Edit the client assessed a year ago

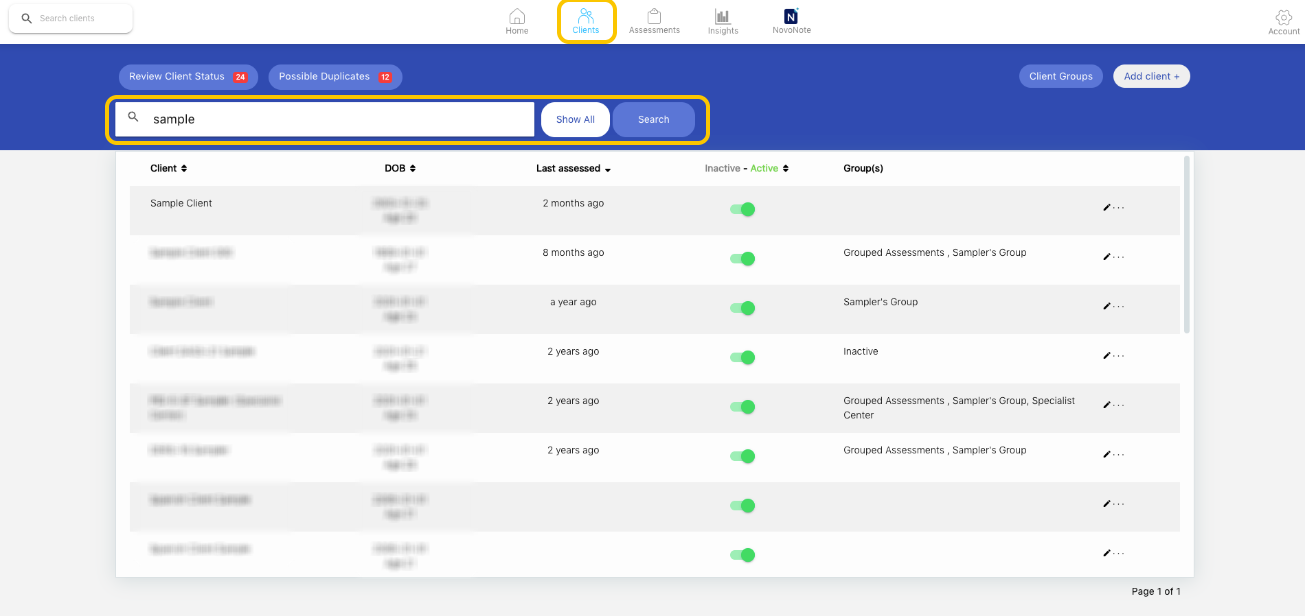[x=1107, y=306]
